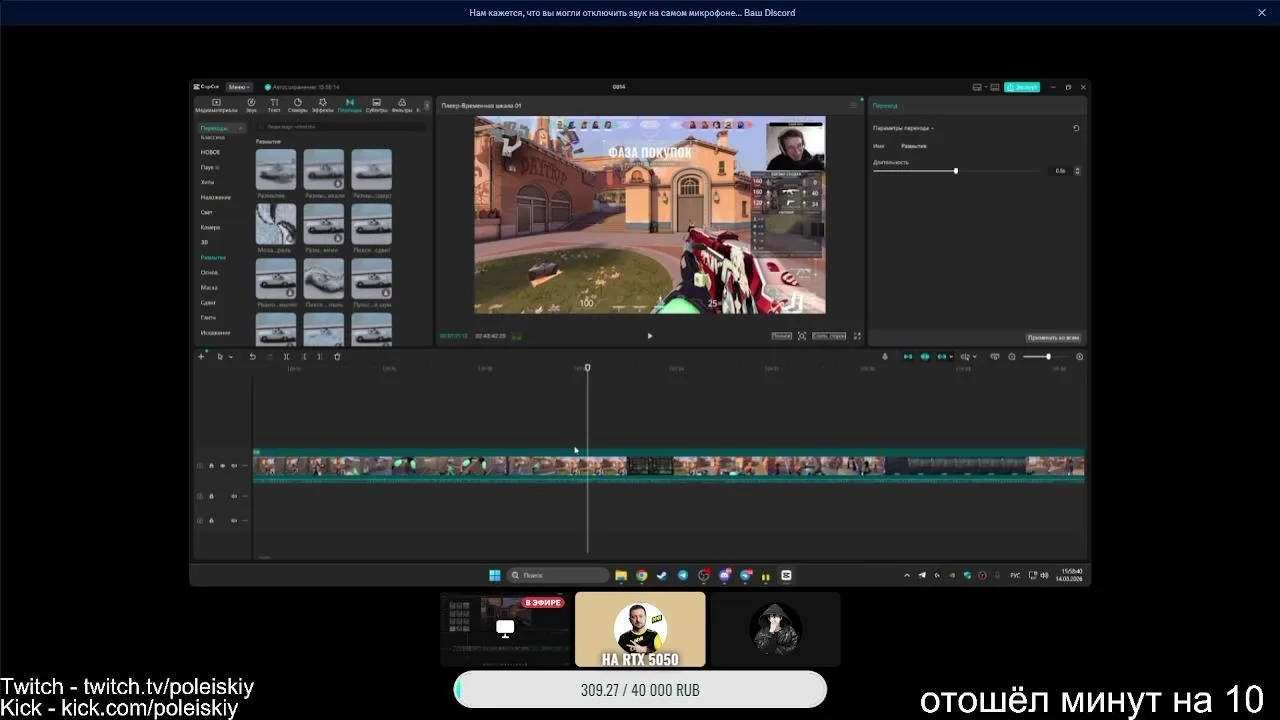This screenshot has height=720, width=1280.
Task: Click the Windows Start button
Action: click(x=494, y=575)
